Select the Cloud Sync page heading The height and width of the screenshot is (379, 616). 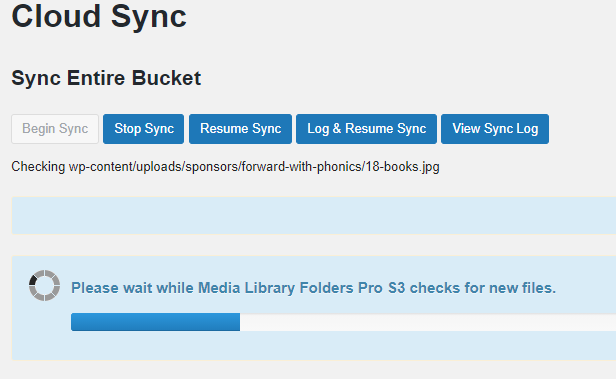99,16
